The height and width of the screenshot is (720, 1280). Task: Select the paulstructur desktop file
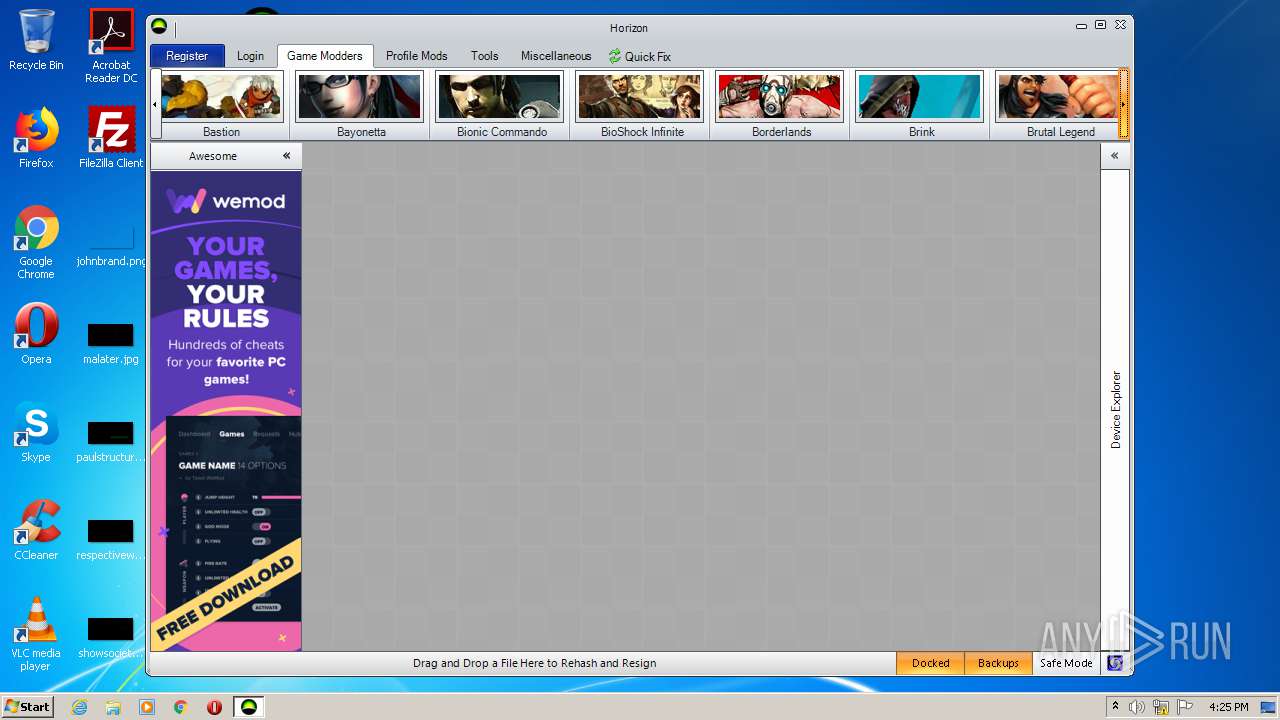(x=111, y=442)
